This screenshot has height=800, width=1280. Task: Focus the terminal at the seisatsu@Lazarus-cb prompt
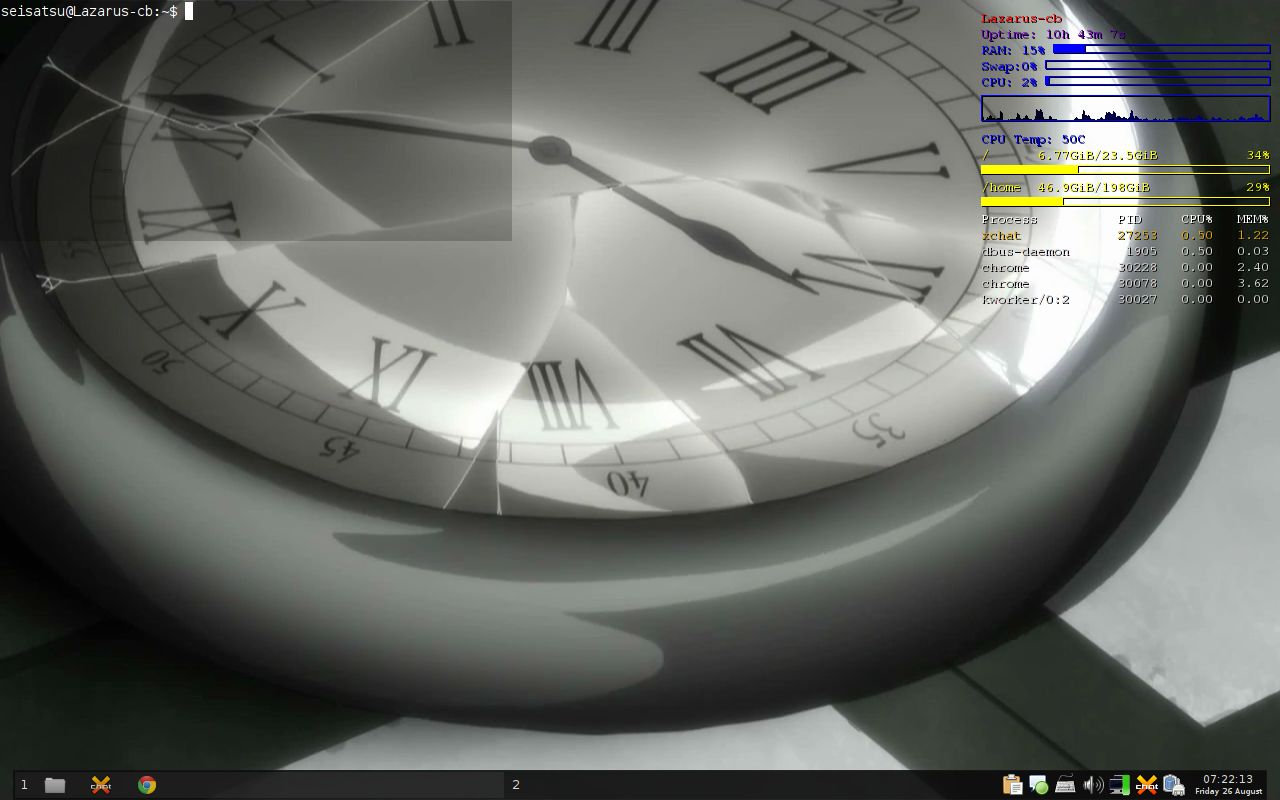(256, 120)
